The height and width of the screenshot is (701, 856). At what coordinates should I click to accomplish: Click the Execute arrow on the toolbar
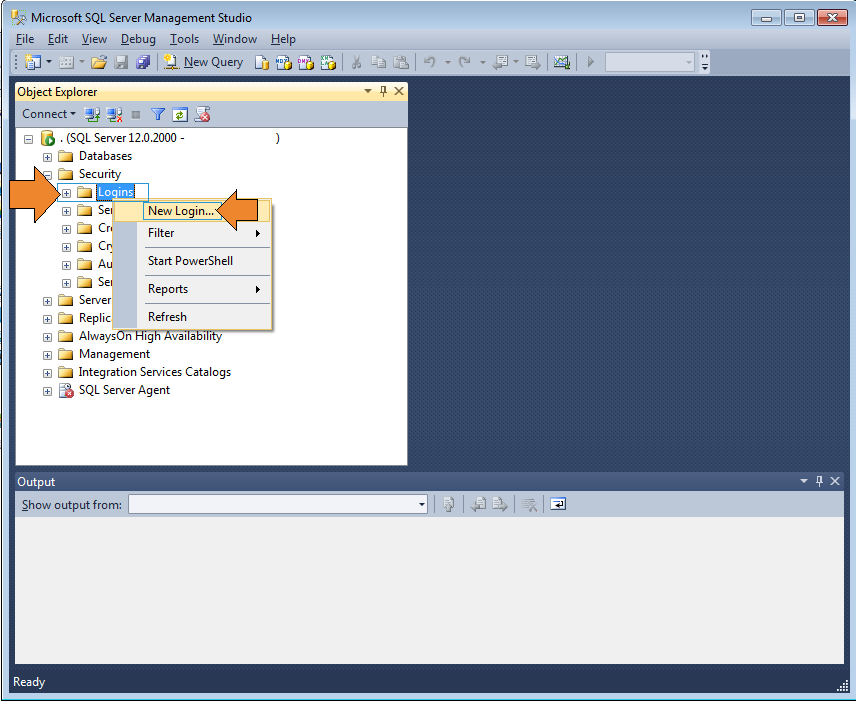tap(590, 62)
